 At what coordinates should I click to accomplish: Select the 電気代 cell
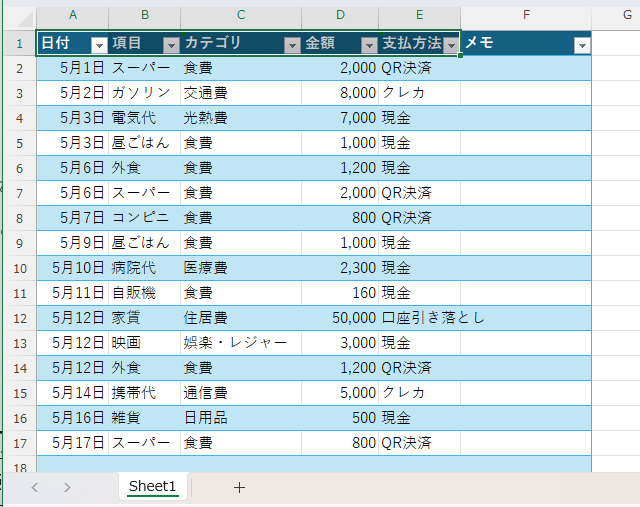coord(145,118)
